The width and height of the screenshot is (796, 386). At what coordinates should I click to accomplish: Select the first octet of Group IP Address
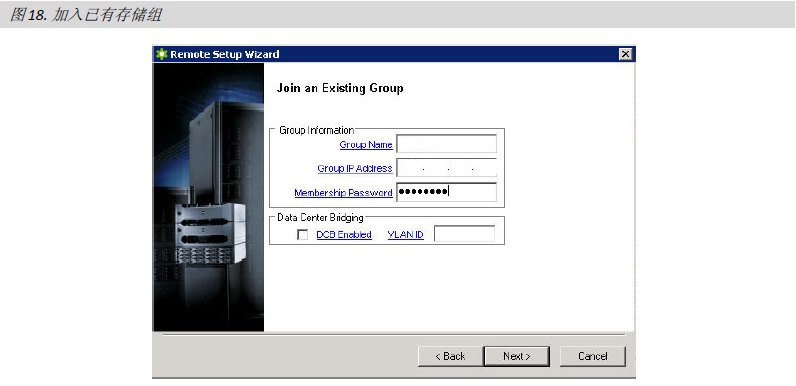(x=410, y=168)
